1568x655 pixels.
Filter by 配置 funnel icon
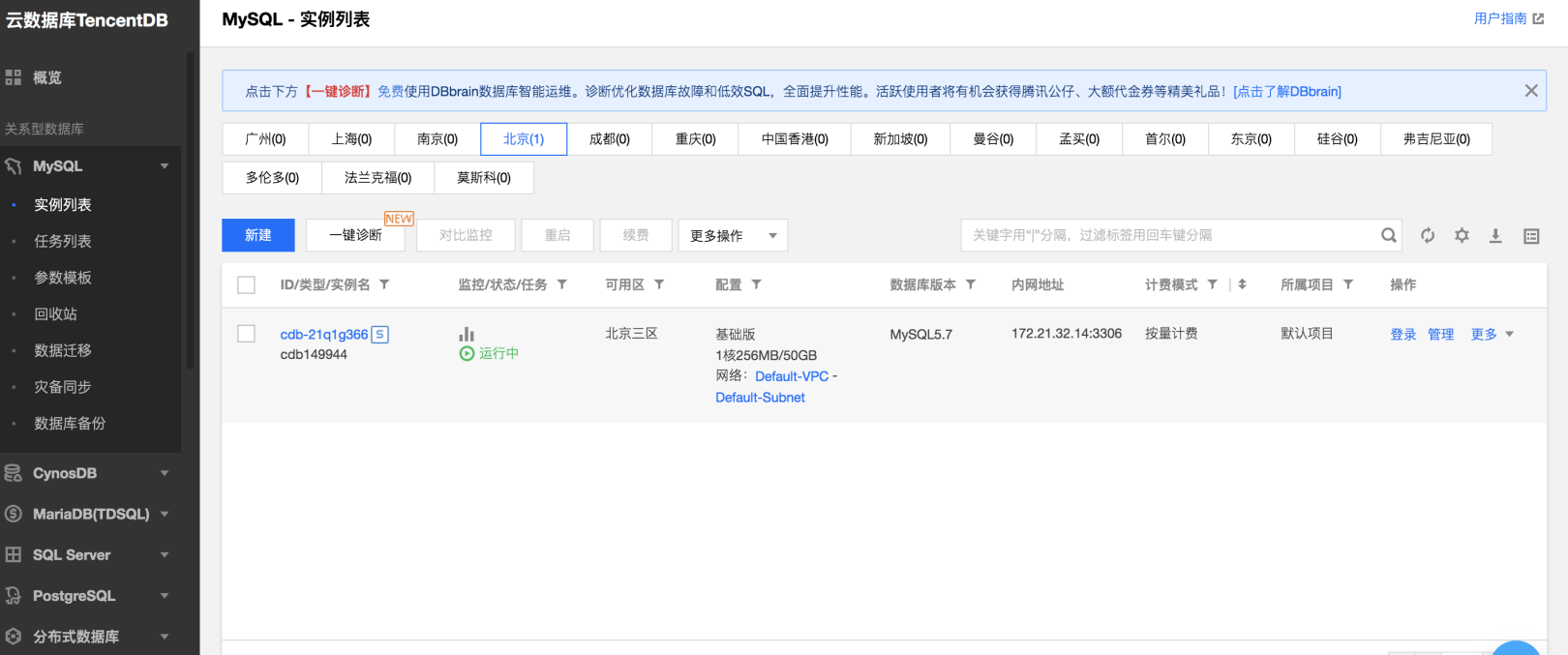point(757,284)
